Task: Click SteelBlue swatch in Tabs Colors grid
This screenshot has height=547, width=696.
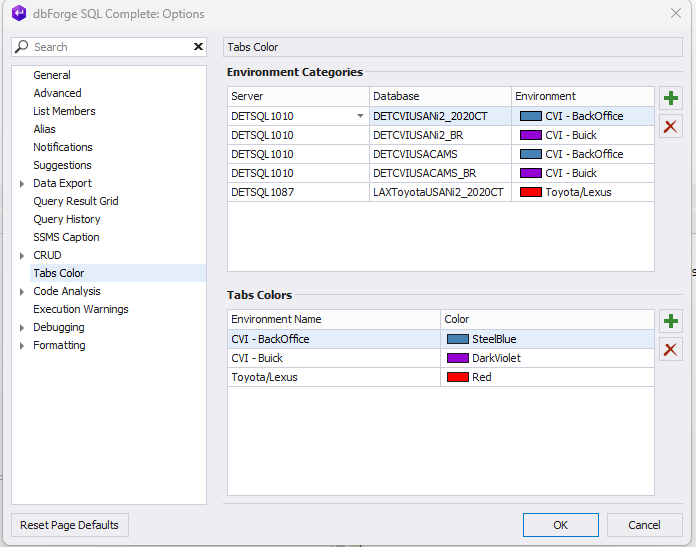Action: tap(458, 339)
